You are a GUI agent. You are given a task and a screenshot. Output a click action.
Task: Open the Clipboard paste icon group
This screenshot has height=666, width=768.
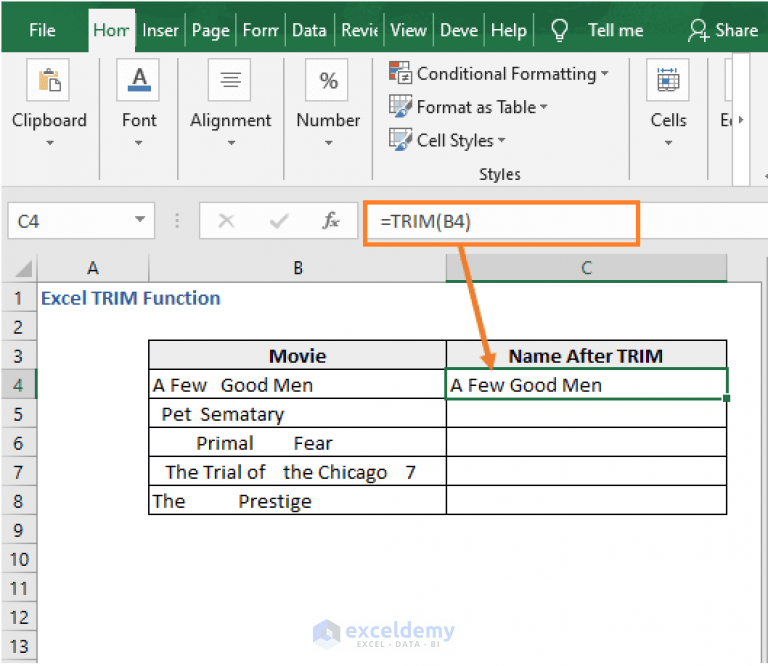48,80
